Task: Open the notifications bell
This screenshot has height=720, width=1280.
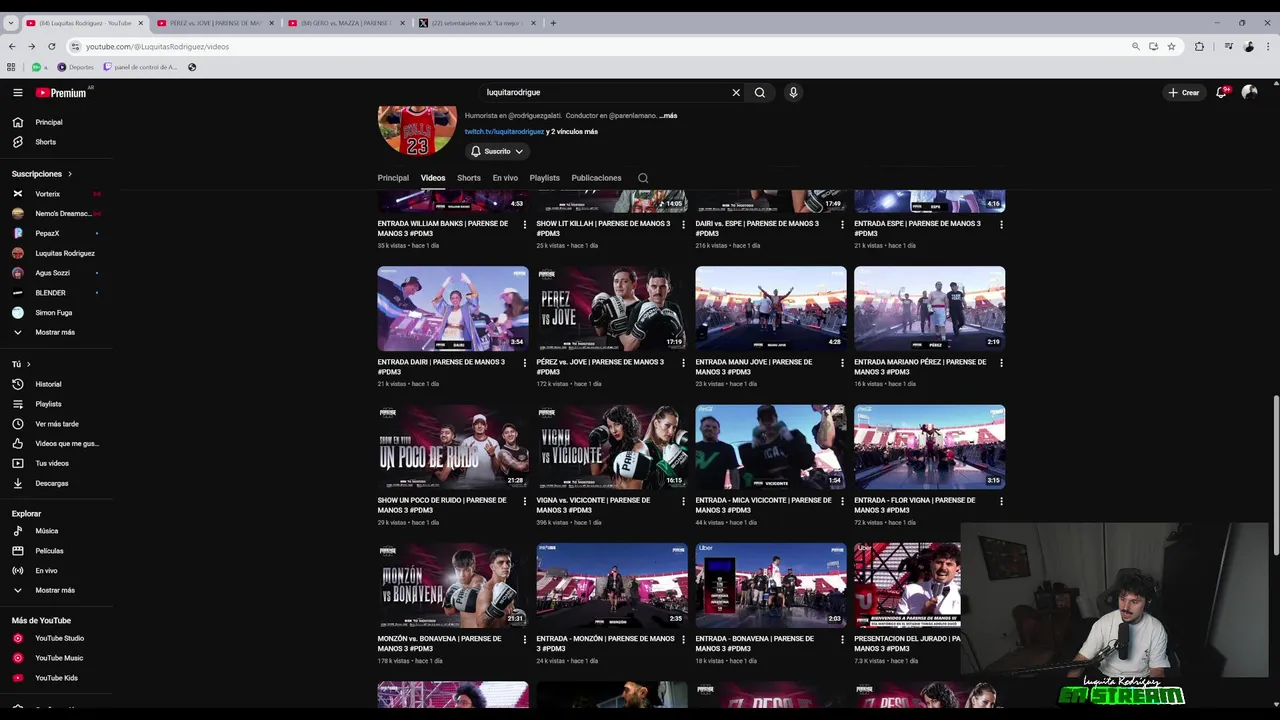Action: coord(1221,92)
